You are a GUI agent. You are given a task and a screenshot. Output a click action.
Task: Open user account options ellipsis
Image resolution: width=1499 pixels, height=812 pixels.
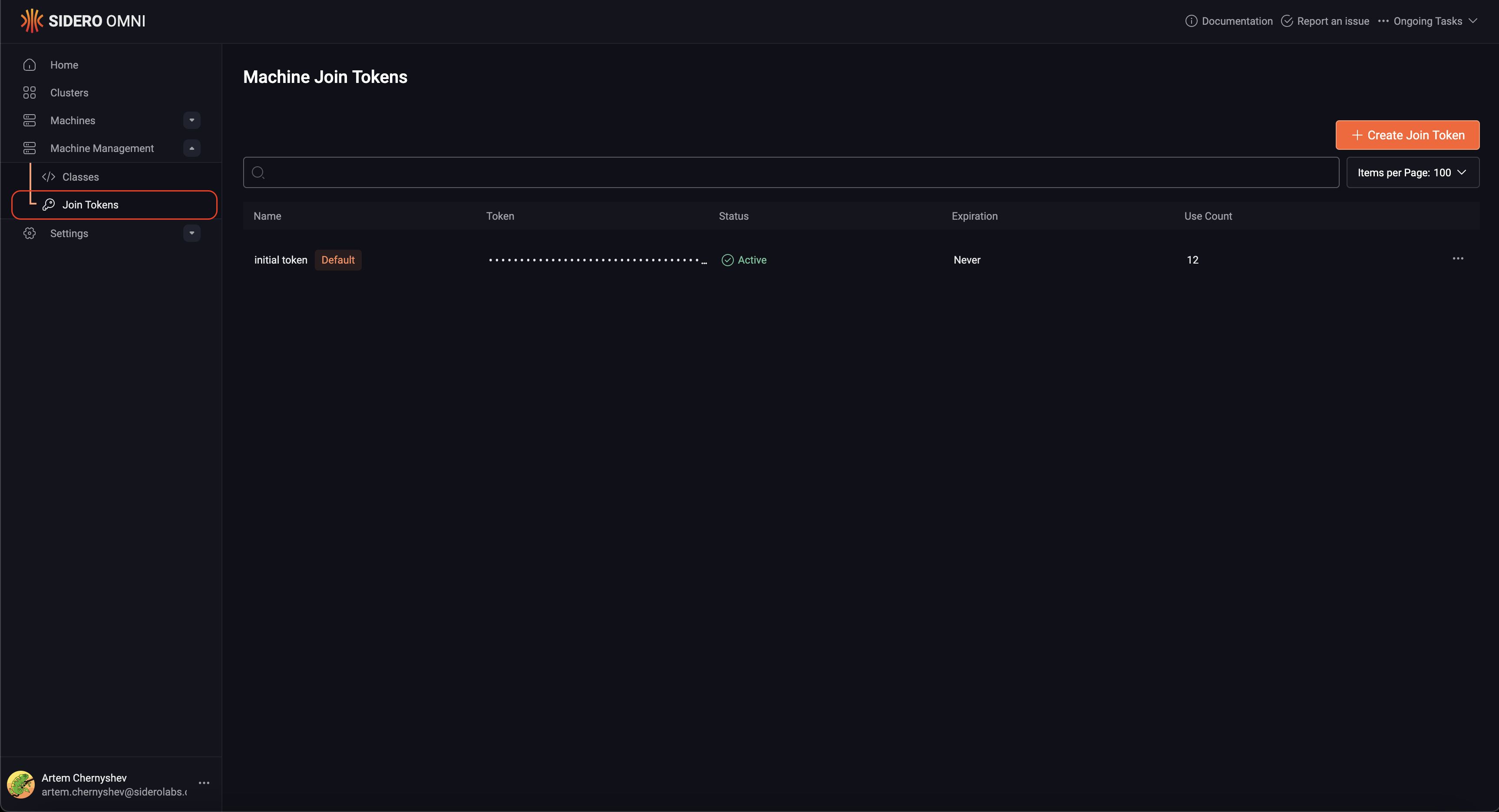tap(204, 783)
